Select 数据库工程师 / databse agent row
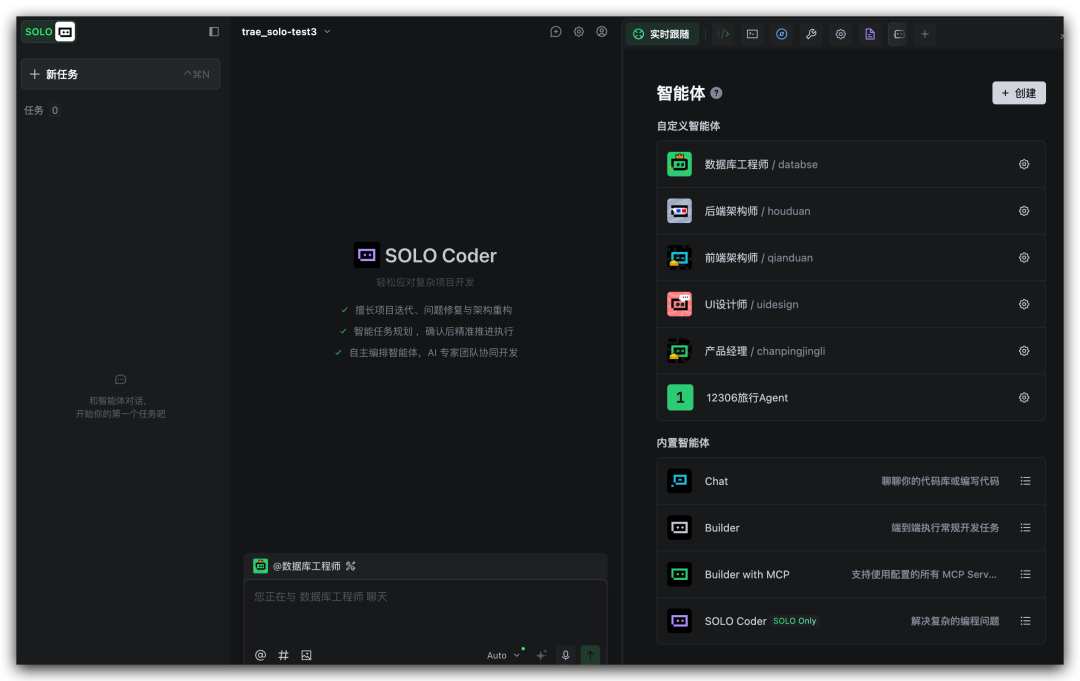The height and width of the screenshot is (681, 1080). pyautogui.click(x=851, y=165)
